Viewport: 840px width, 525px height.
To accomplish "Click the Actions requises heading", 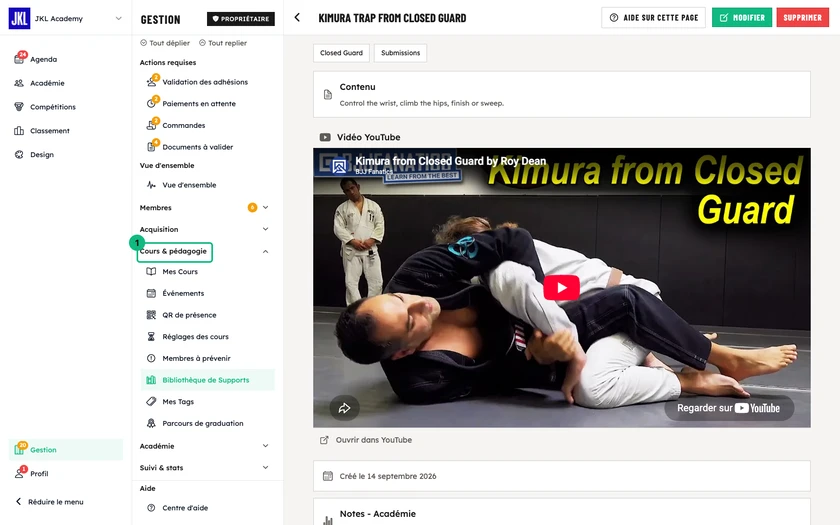I will point(168,62).
